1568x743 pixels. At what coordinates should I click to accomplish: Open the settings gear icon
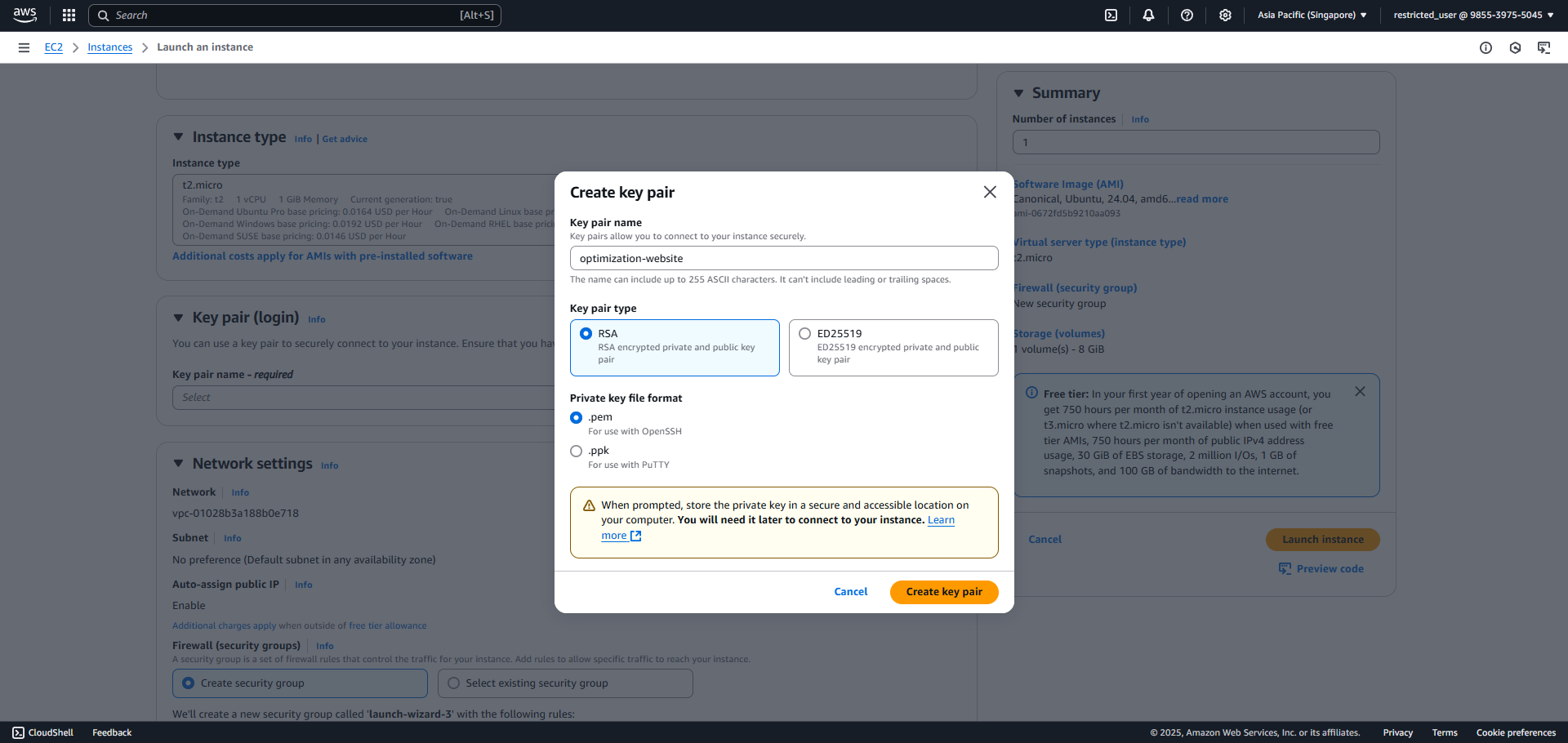pos(1225,15)
